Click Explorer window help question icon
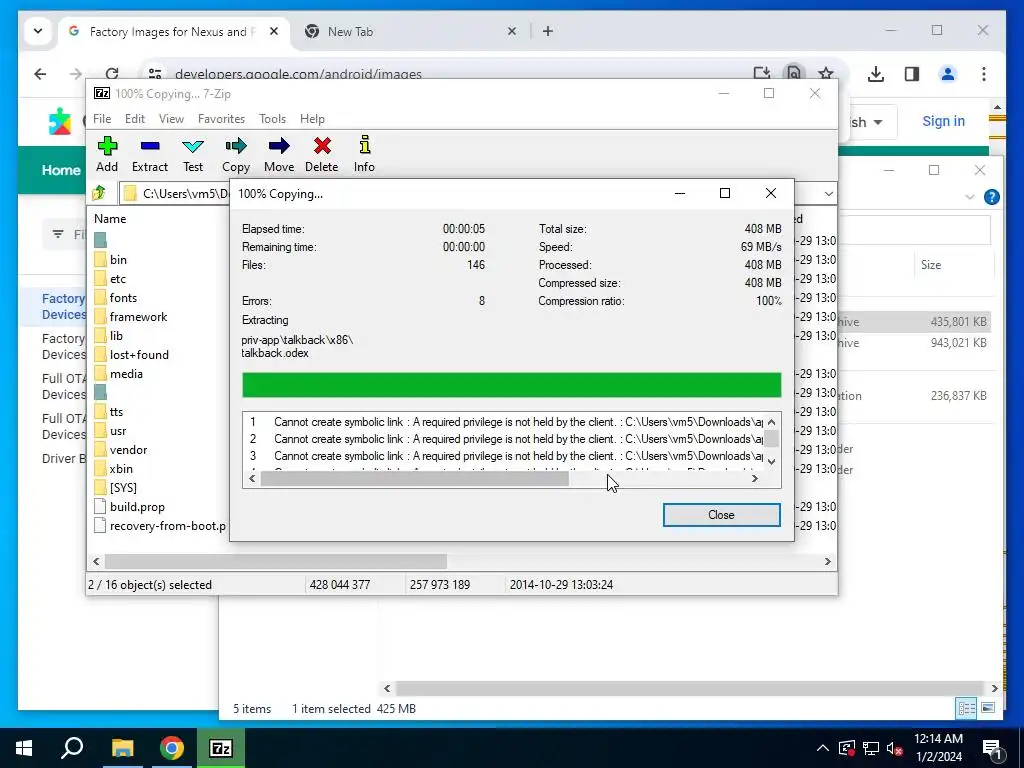The image size is (1024, 768). (991, 197)
